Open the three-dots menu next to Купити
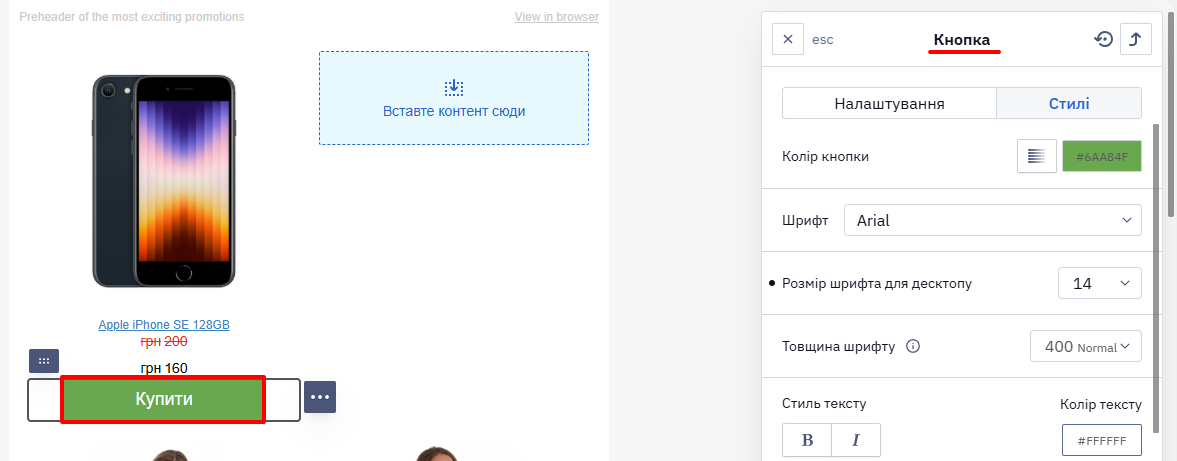1177x461 pixels. pos(320,397)
